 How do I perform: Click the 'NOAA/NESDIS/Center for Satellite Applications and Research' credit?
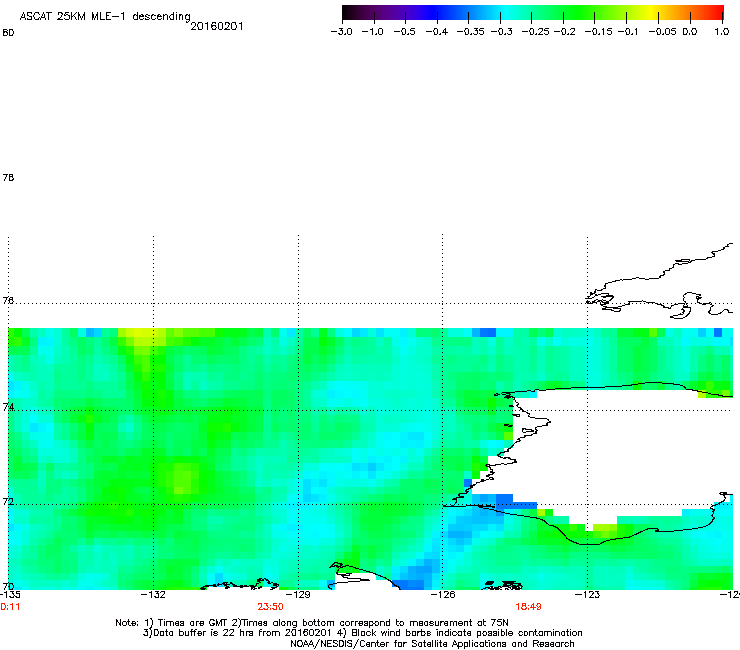click(432, 644)
